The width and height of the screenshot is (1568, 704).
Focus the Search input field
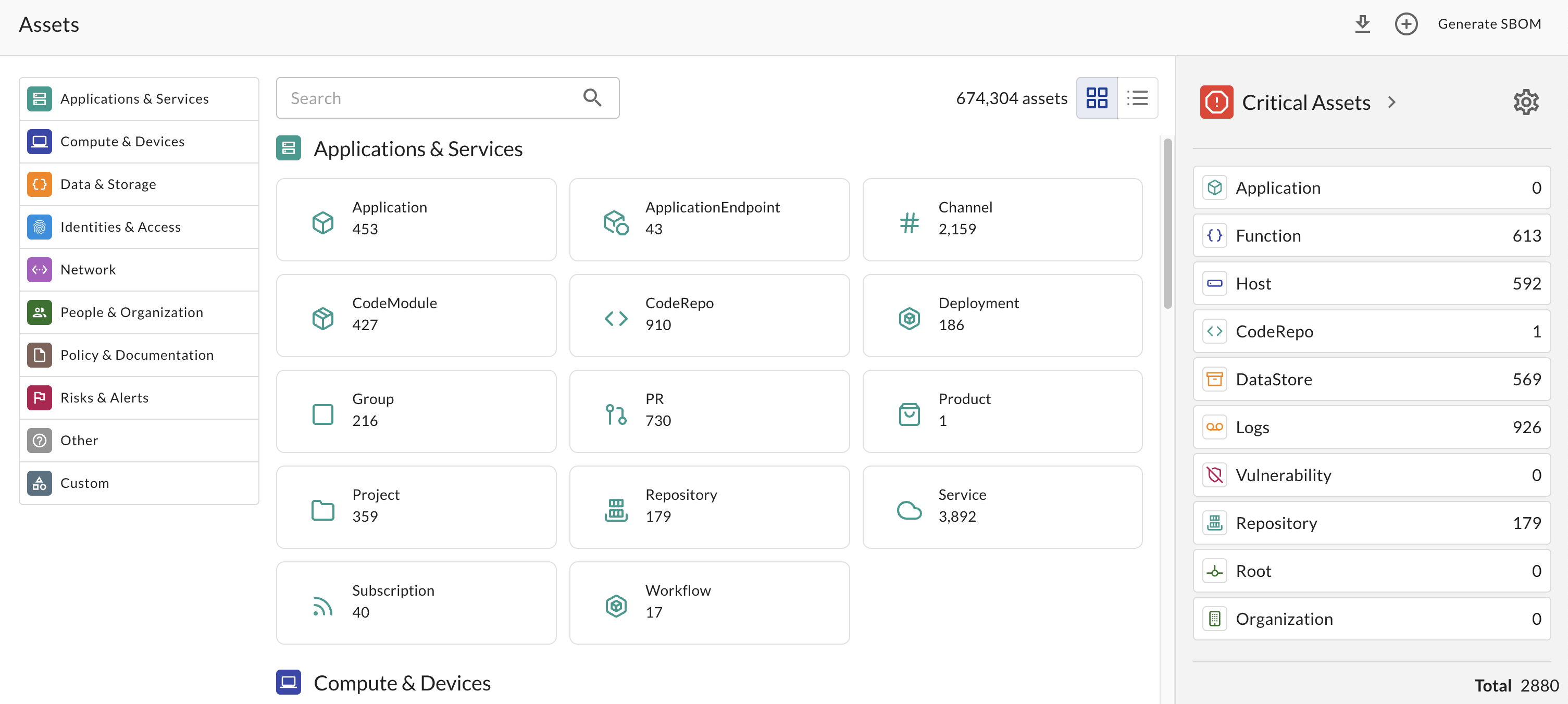coord(447,98)
